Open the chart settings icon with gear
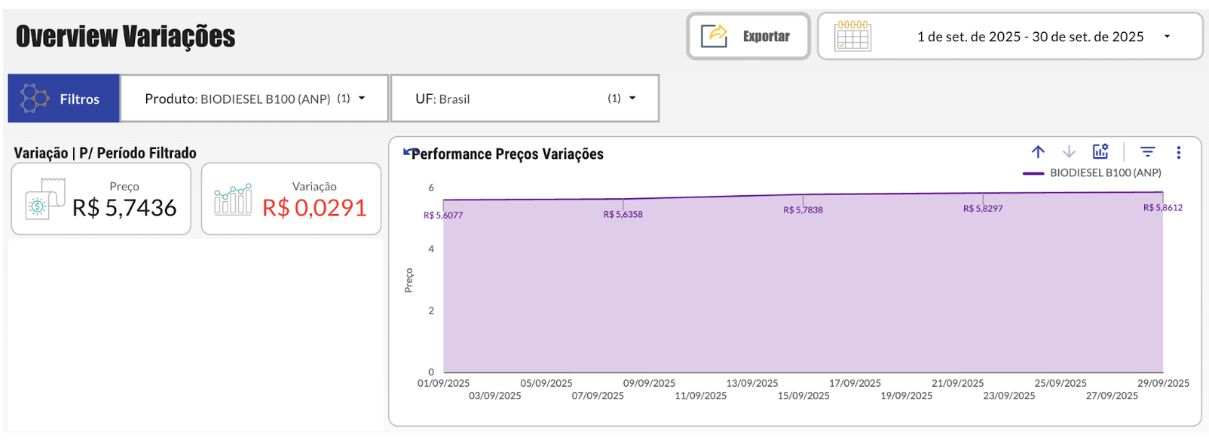1209x441 pixels. point(1100,152)
